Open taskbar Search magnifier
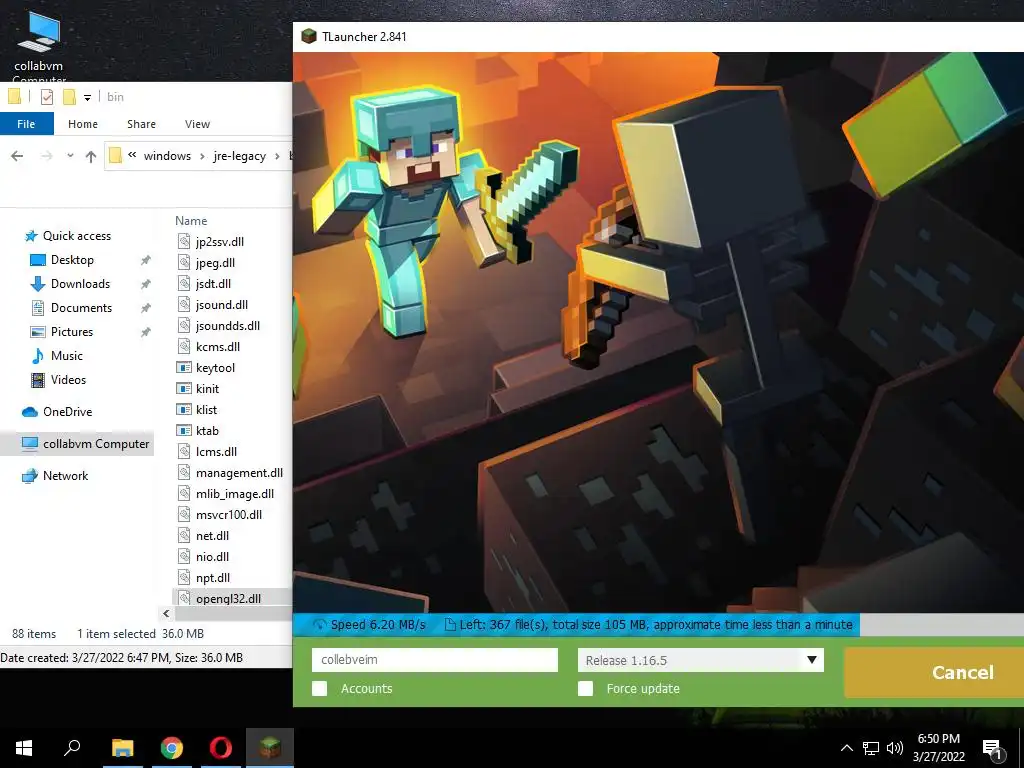 point(72,748)
